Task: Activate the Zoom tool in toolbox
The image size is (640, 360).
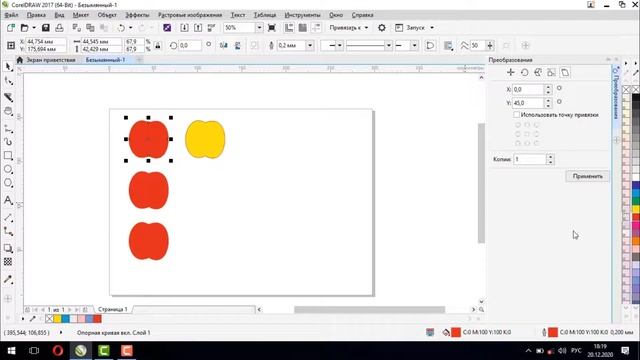Action: coord(8,111)
